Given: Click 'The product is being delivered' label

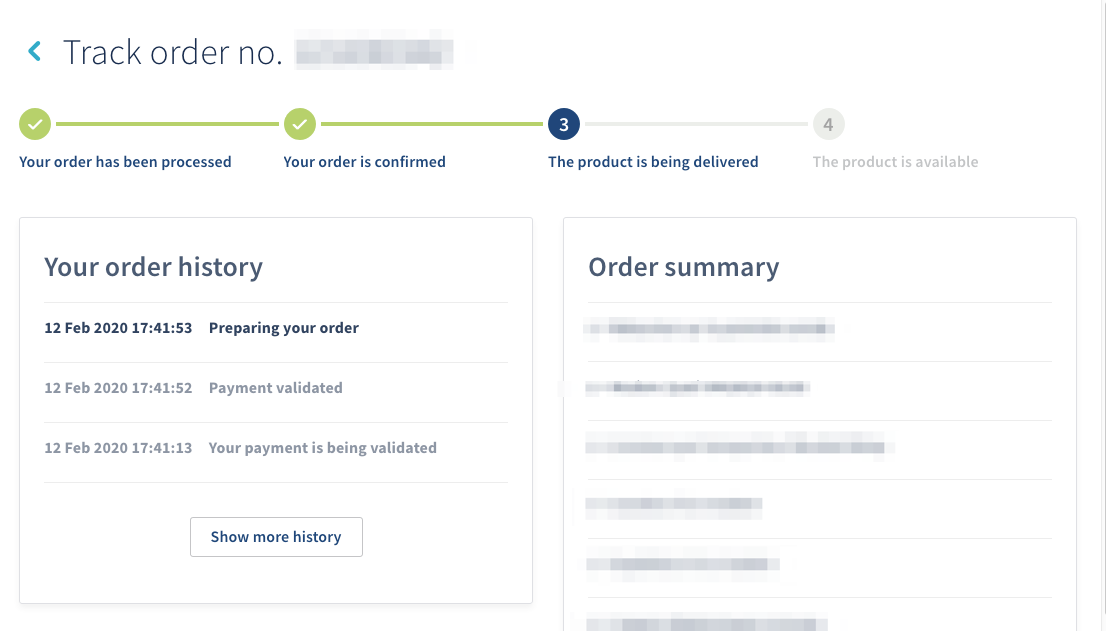Looking at the screenshot, I should pyautogui.click(x=653, y=161).
